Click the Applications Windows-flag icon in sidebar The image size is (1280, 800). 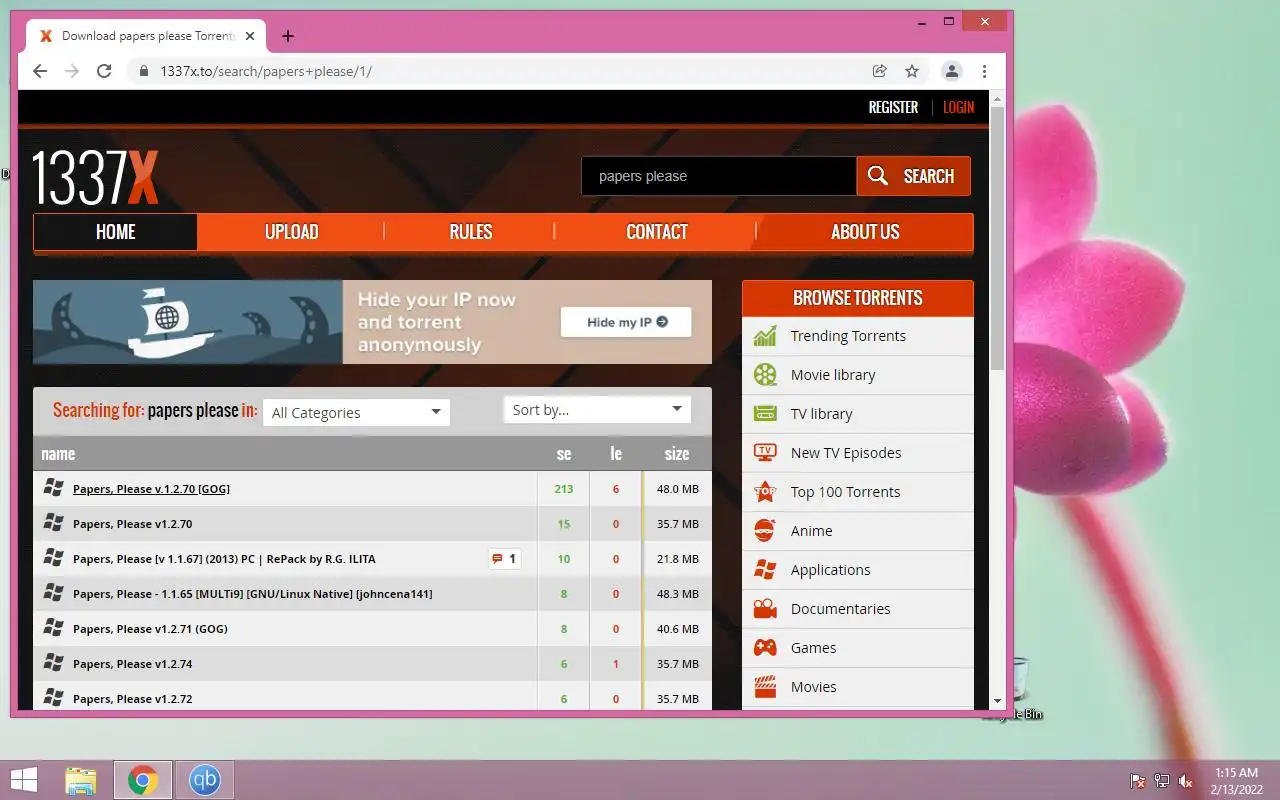coord(765,570)
